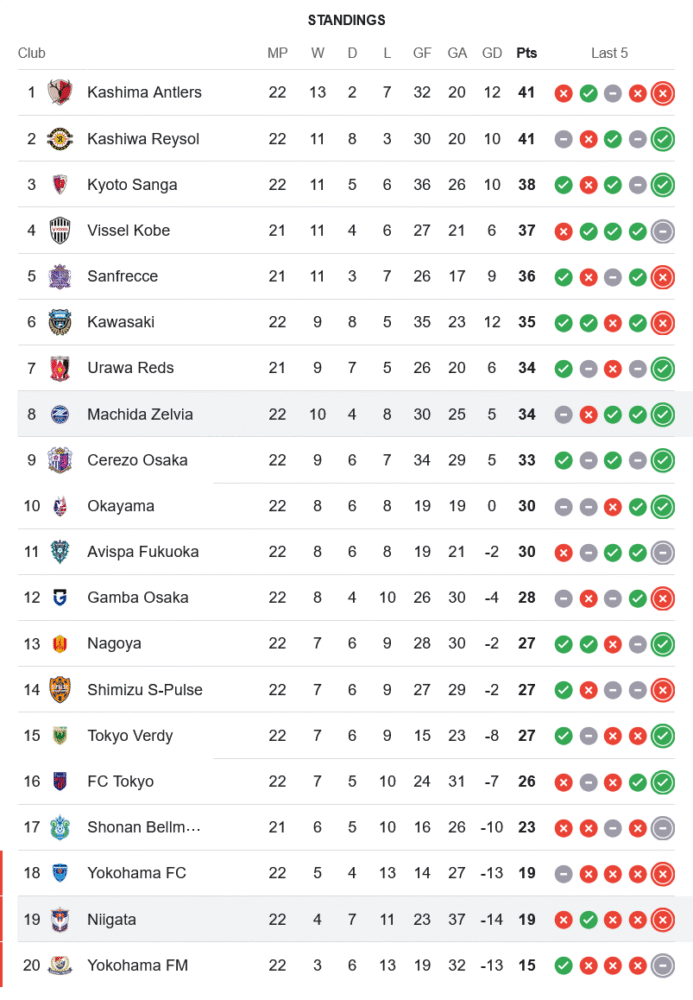This screenshot has height=1000, width=693.
Task: Click the Yokohama FM club crest
Action: coord(60,965)
